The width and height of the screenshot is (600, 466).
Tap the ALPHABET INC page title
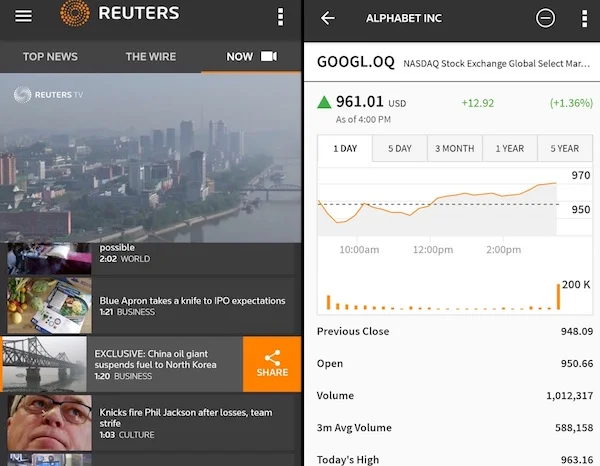tap(404, 18)
